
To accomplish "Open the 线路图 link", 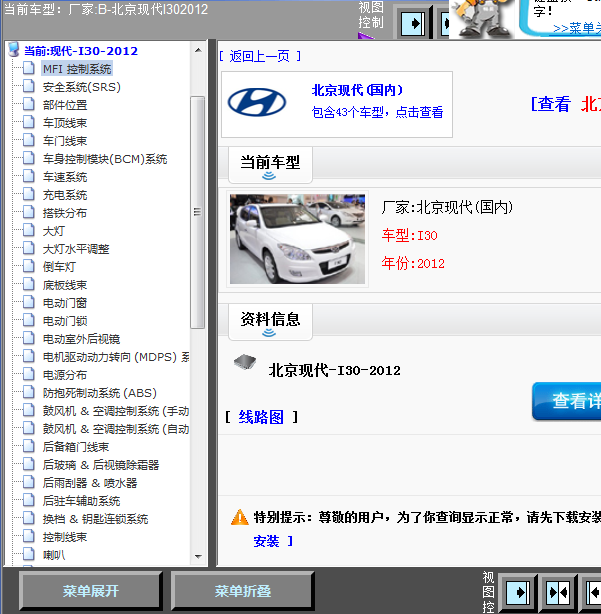I will [x=261, y=417].
